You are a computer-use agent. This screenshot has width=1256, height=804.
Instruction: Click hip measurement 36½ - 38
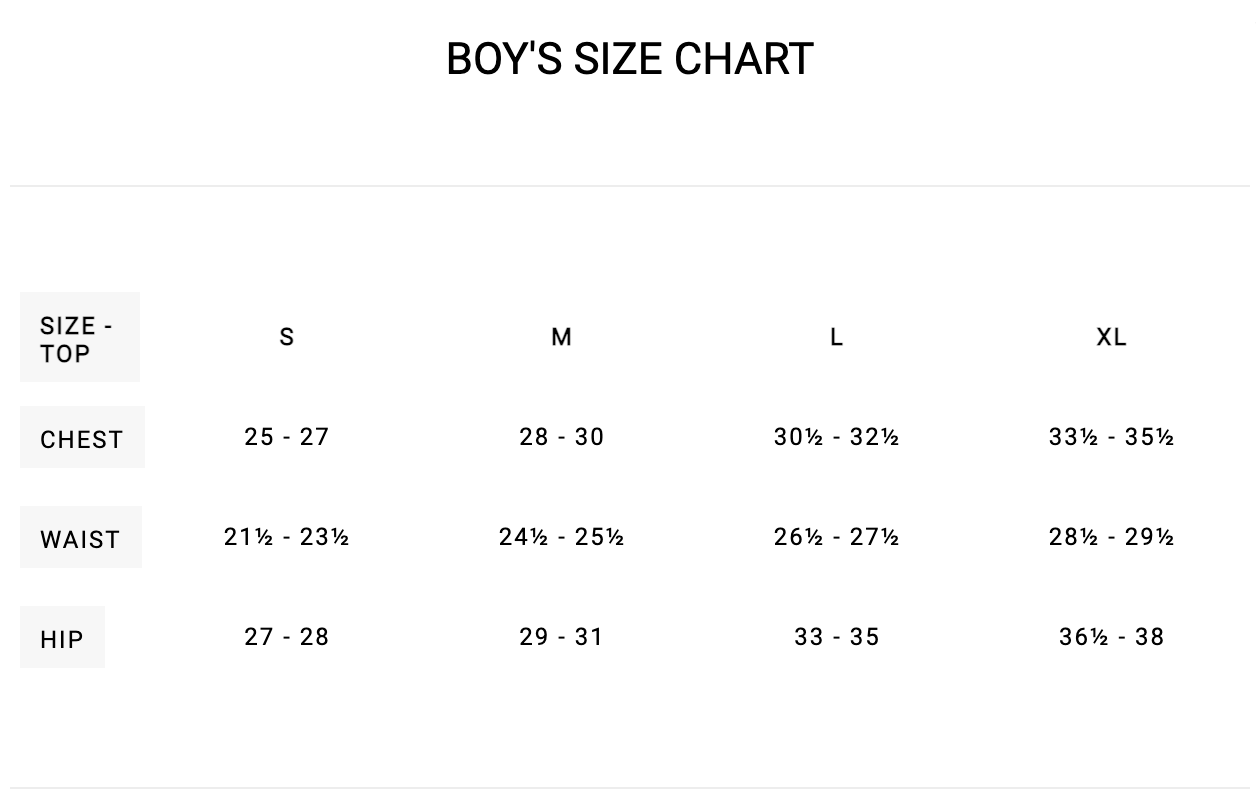[x=1112, y=637]
